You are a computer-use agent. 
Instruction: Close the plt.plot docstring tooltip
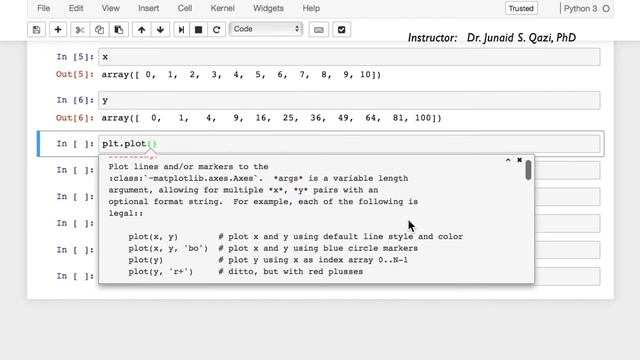tap(519, 160)
